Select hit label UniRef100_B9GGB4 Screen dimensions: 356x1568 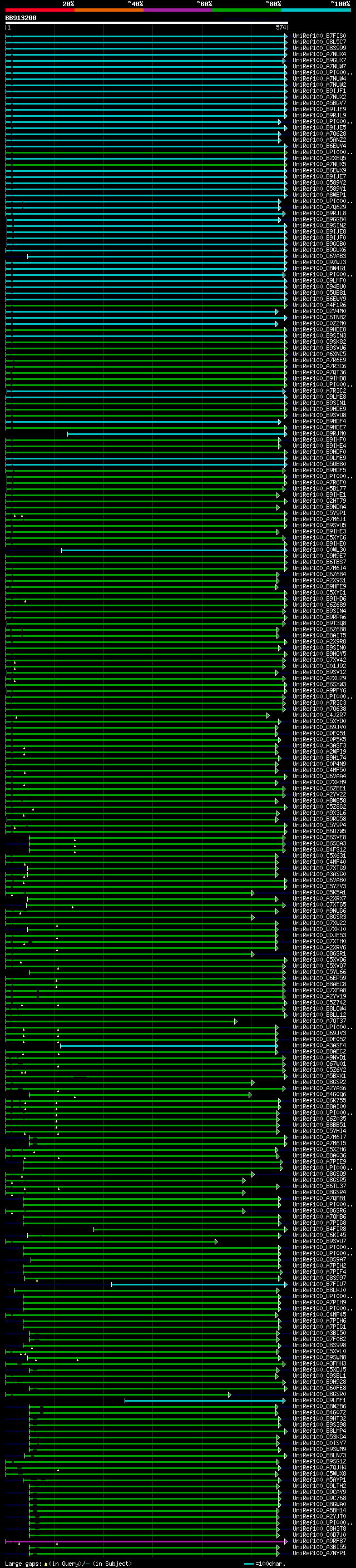(x=319, y=220)
